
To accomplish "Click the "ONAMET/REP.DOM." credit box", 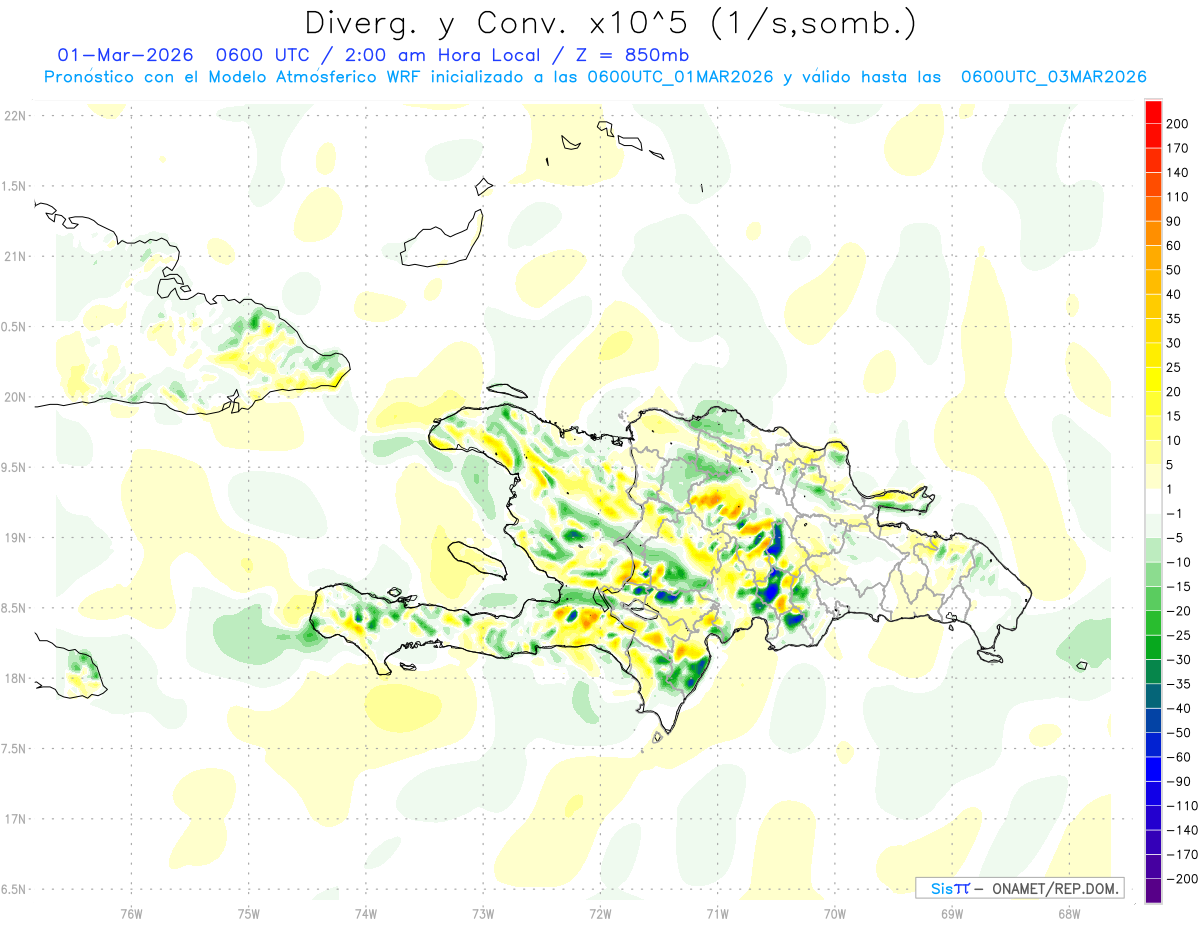I will [x=1019, y=888].
